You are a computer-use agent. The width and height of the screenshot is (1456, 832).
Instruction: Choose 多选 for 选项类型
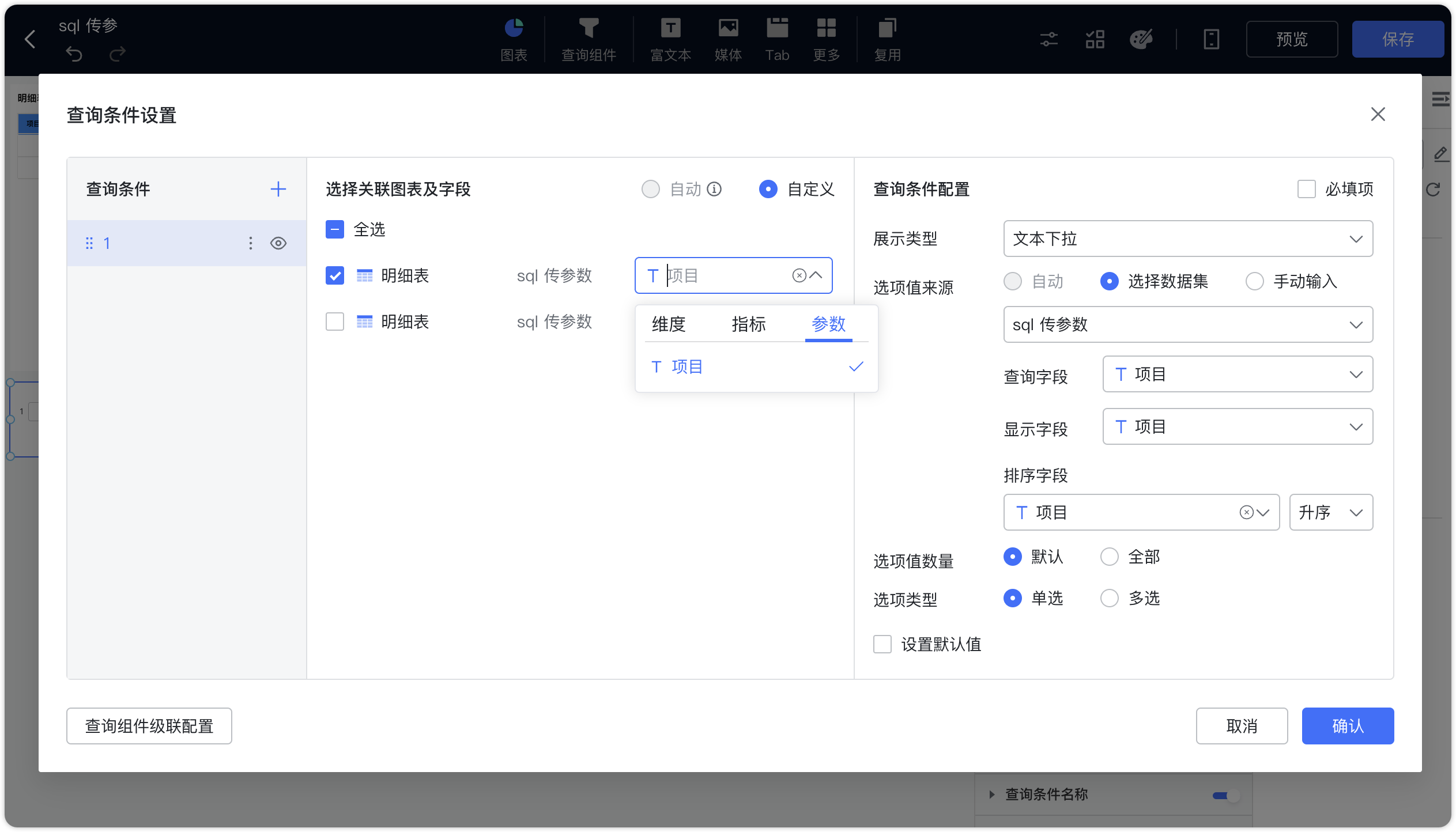[1109, 598]
